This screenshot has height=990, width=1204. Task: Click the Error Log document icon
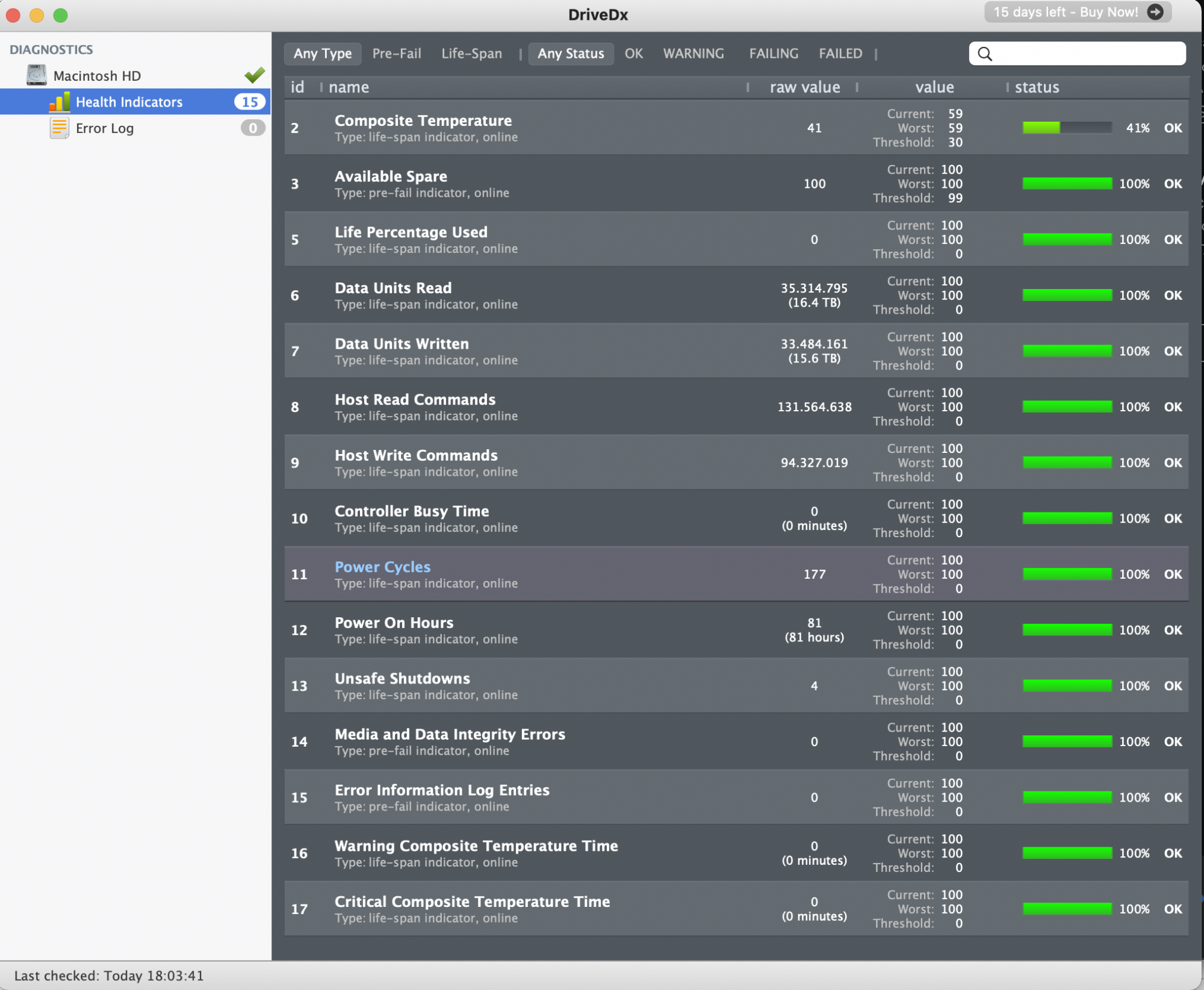[59, 128]
